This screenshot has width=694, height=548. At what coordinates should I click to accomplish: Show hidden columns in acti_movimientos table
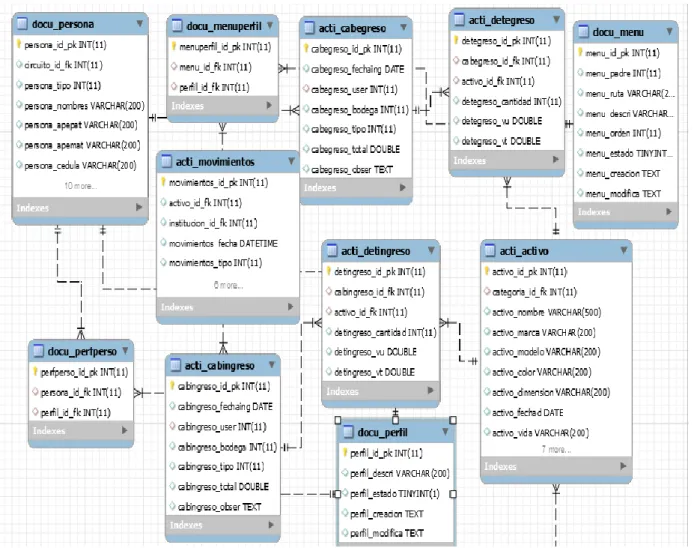point(228,286)
